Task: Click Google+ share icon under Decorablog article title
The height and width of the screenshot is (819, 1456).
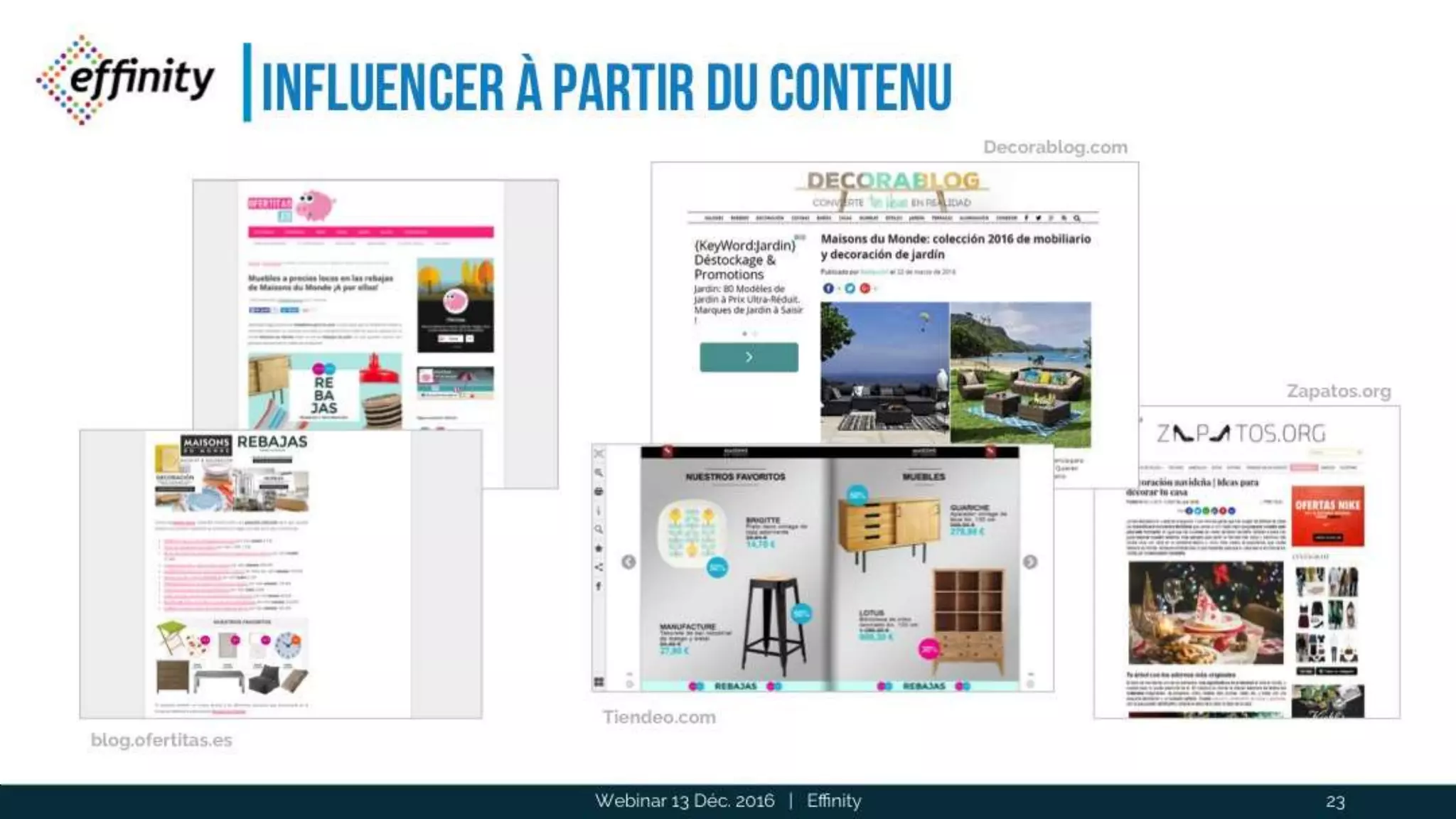Action: coord(865,288)
